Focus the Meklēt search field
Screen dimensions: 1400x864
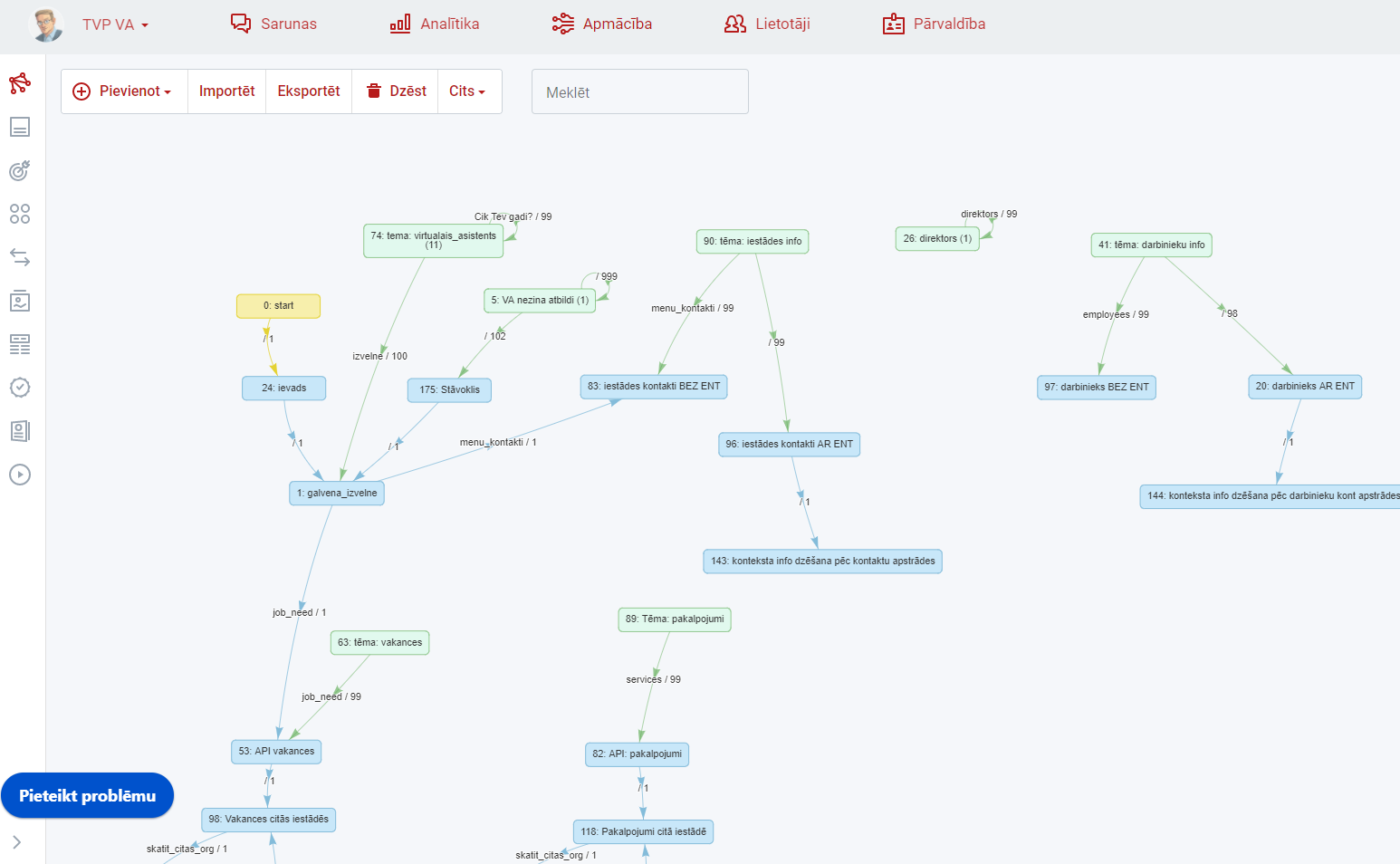[639, 92]
